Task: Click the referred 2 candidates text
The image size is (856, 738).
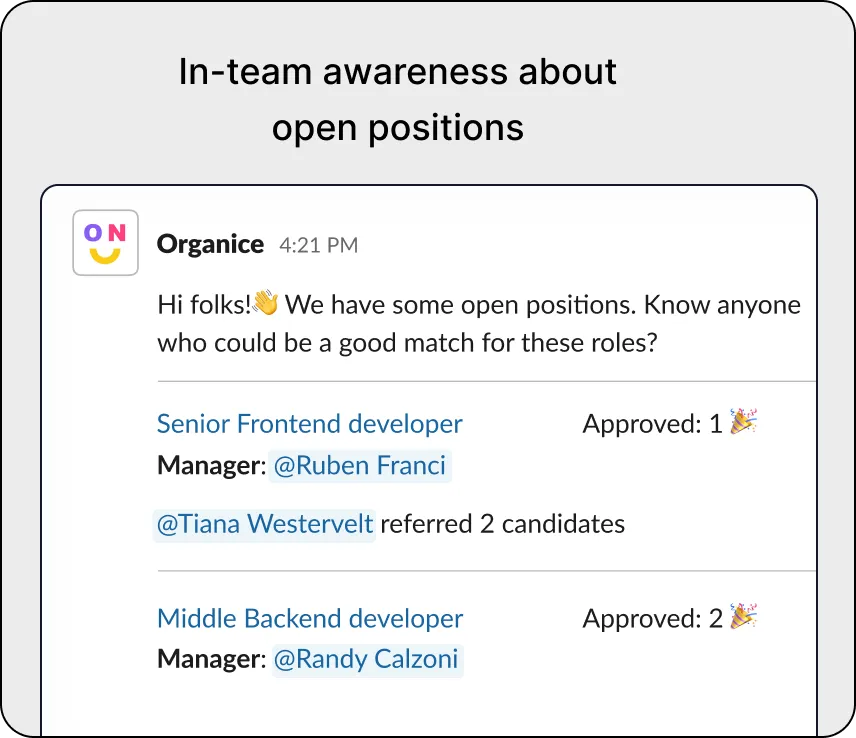Action: click(x=502, y=524)
